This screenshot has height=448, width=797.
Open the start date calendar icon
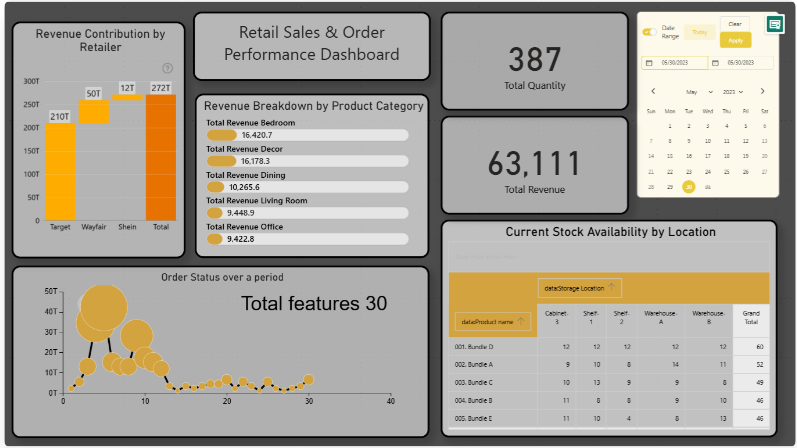(x=648, y=63)
